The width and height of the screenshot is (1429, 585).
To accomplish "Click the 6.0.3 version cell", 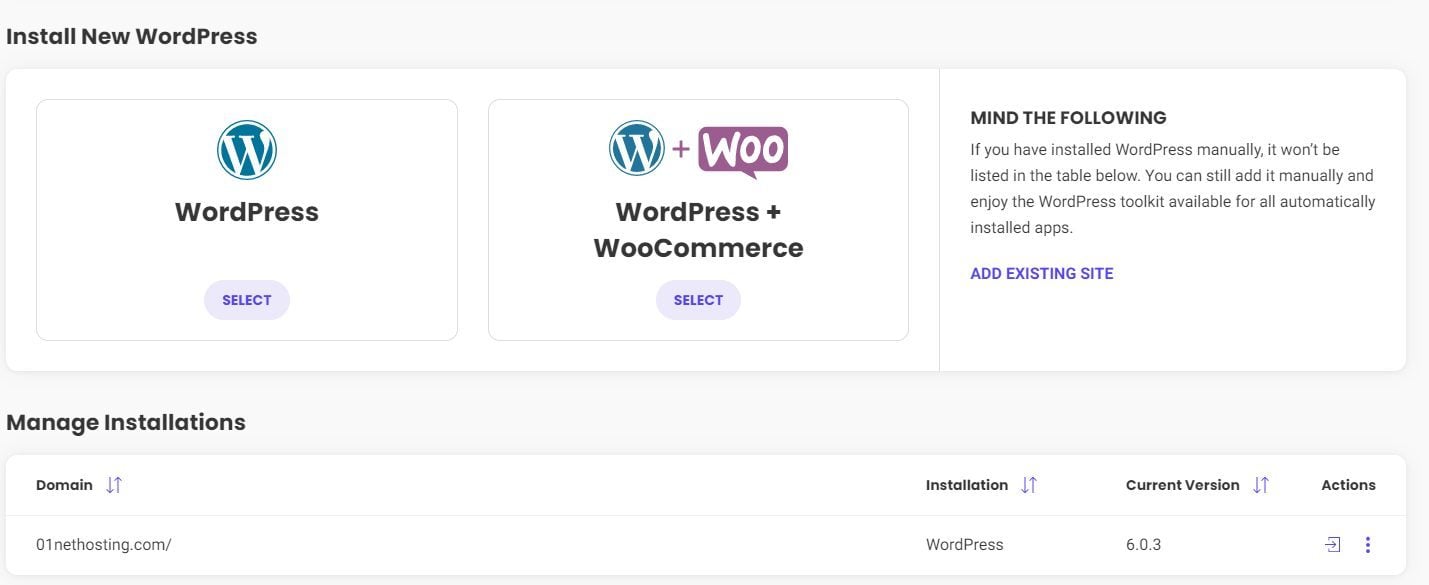I will click(1144, 545).
